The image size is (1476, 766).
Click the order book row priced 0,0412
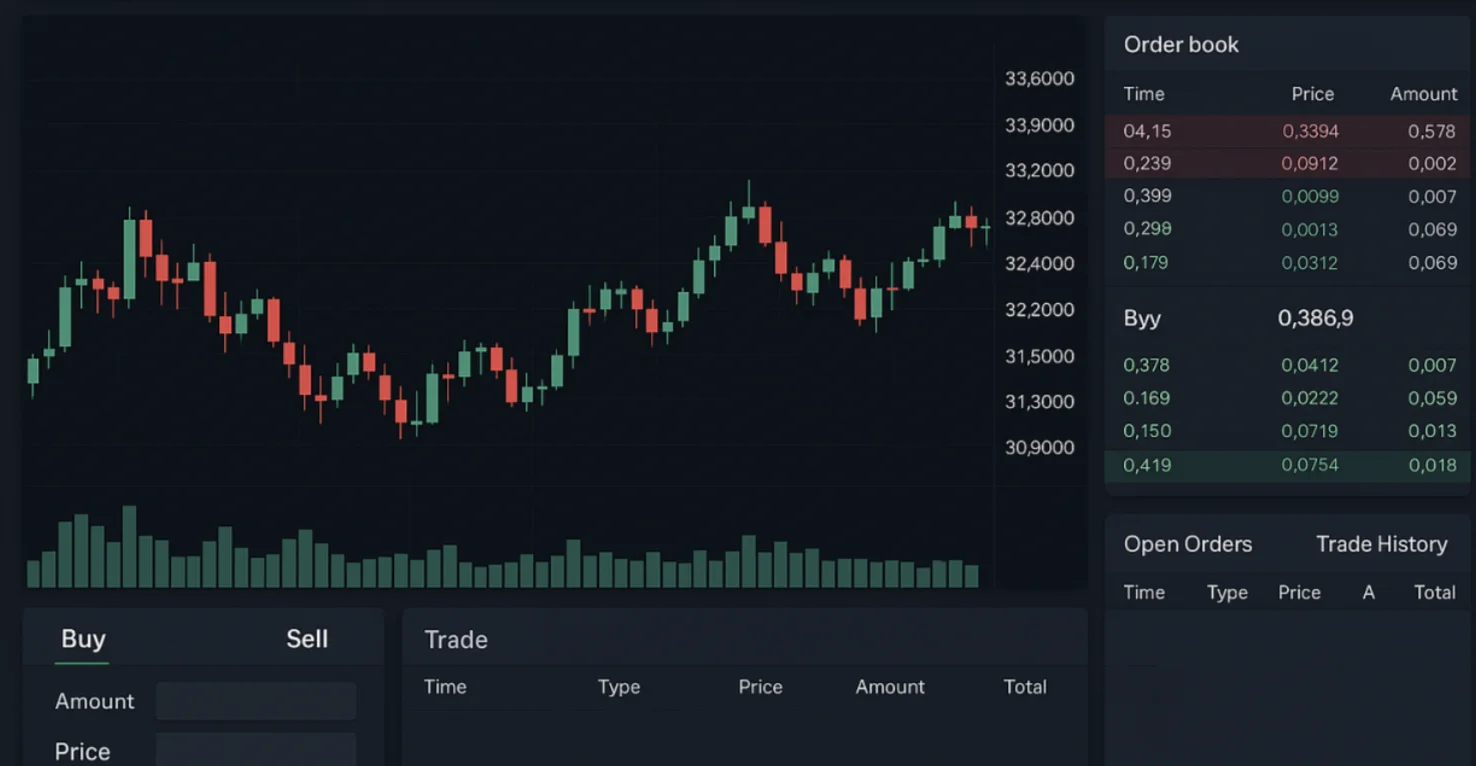(1288, 365)
